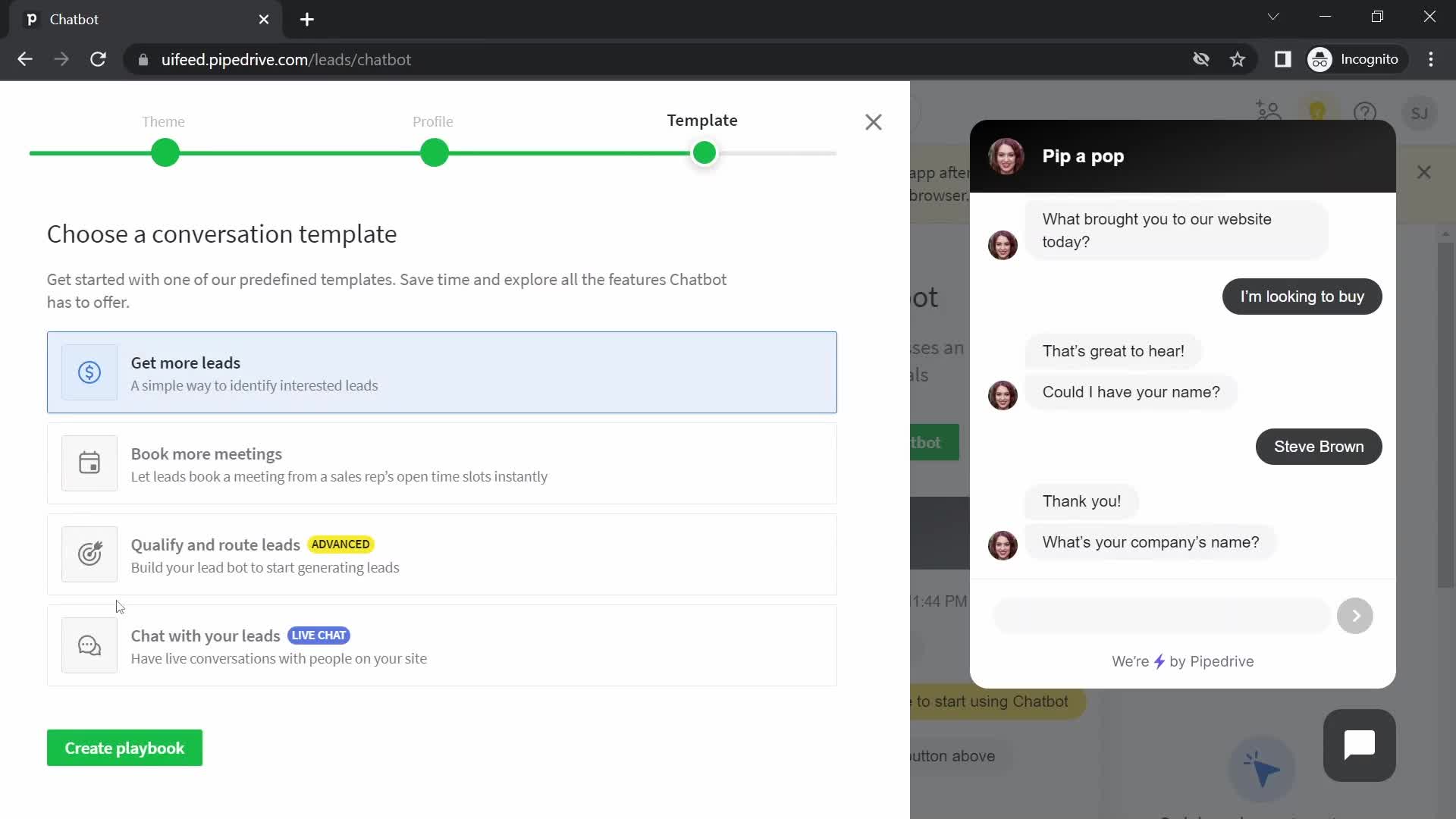Click the Pipedrive leads icon in template list
The width and height of the screenshot is (1456, 819).
89,372
